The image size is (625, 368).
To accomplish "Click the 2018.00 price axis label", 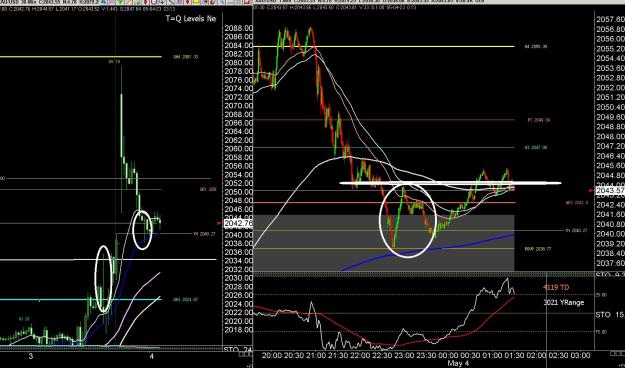I will 238,330.
